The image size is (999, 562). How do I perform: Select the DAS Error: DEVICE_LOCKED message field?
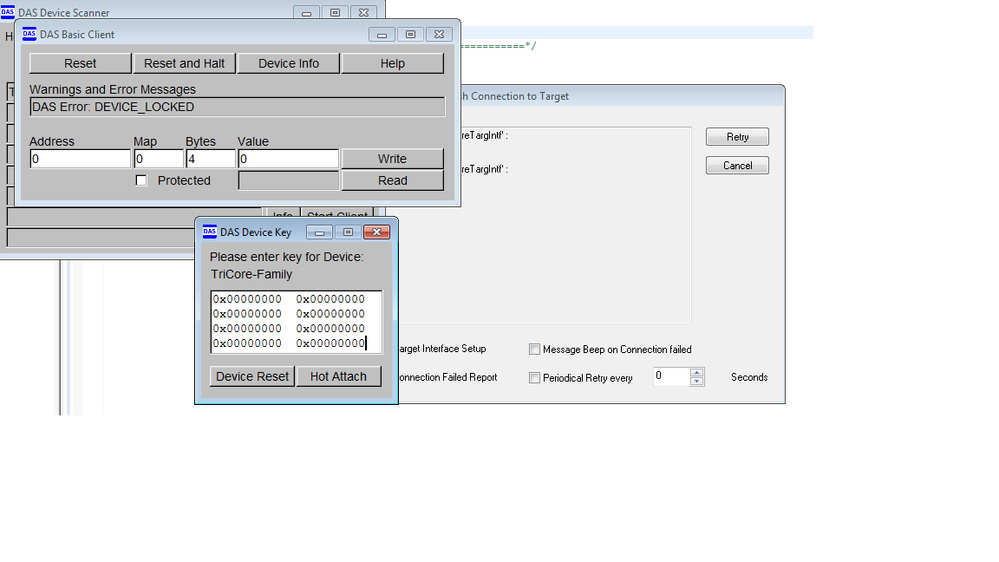[237, 107]
